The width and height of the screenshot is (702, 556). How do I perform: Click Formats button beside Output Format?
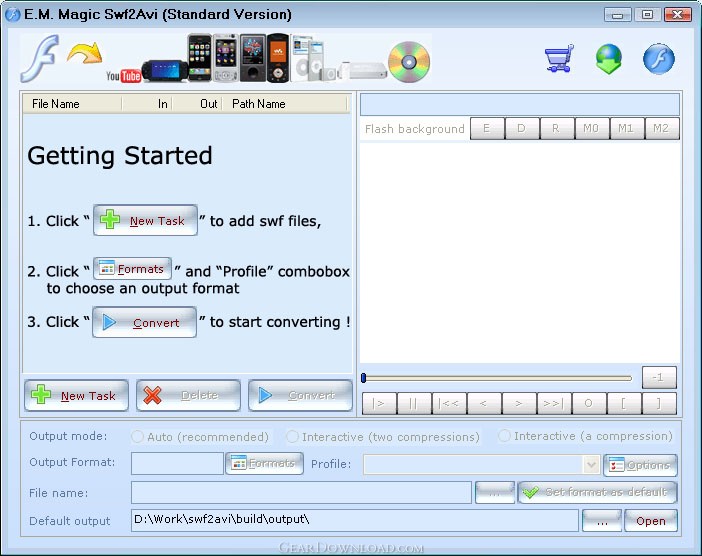pyautogui.click(x=264, y=463)
